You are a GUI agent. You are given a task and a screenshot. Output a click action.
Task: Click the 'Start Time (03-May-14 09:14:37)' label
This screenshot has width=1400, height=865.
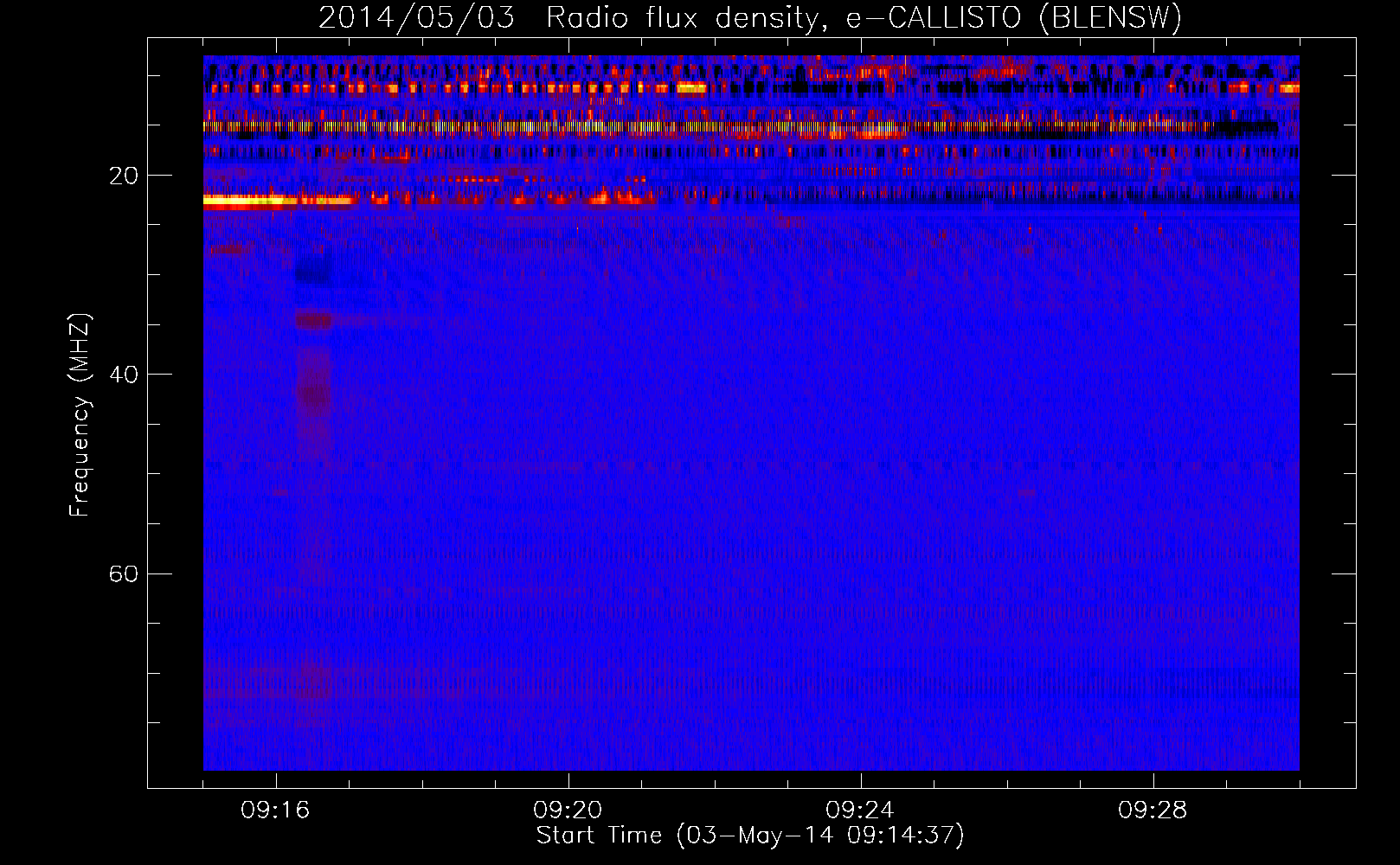(x=750, y=836)
